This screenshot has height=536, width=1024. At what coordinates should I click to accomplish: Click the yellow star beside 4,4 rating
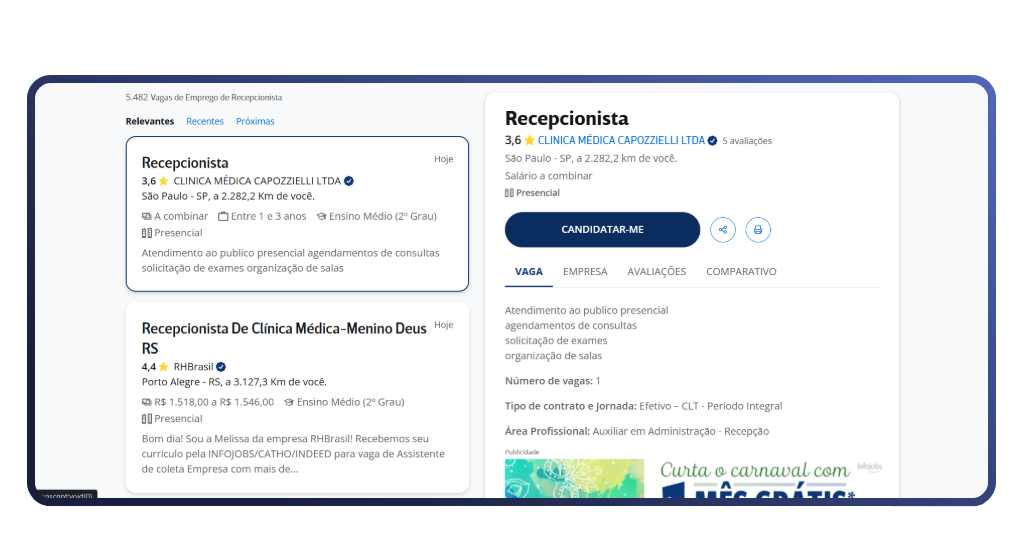coord(164,367)
